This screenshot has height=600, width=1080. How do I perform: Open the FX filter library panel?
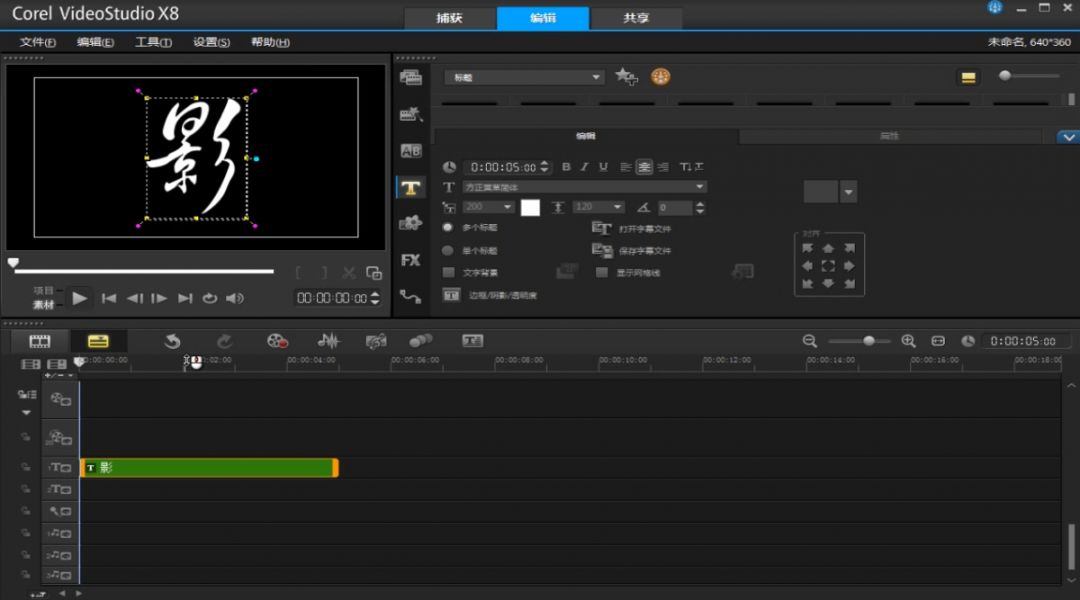tap(410, 260)
